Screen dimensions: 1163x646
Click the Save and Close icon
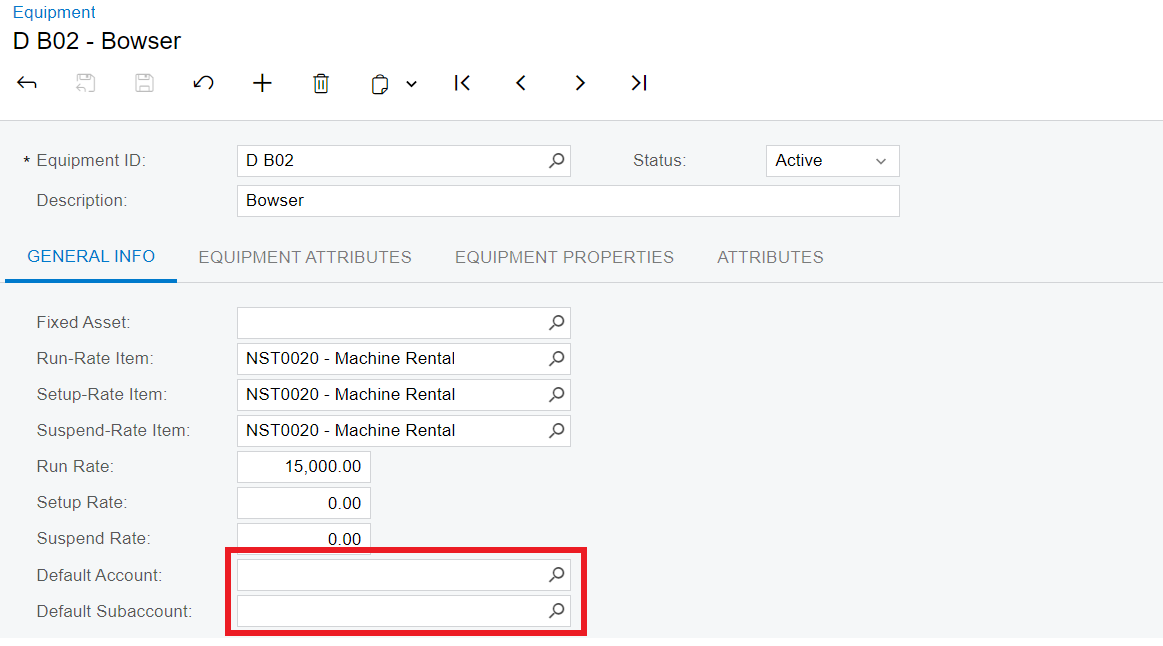point(85,83)
